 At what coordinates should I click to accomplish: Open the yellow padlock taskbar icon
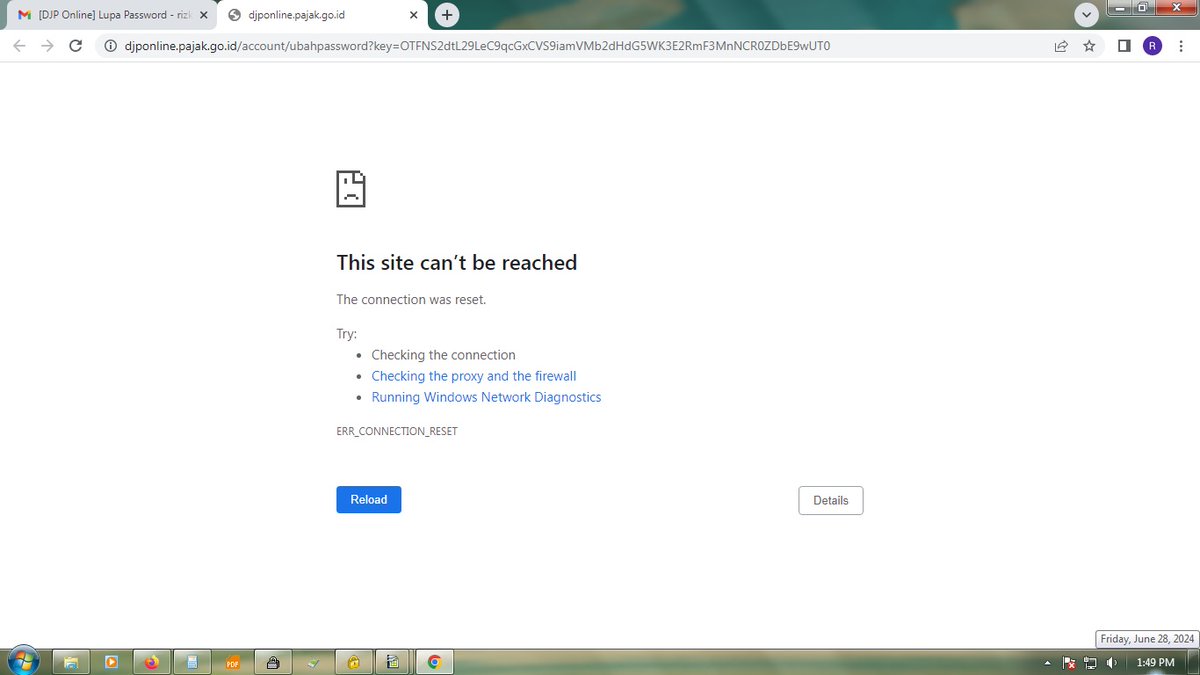click(353, 662)
